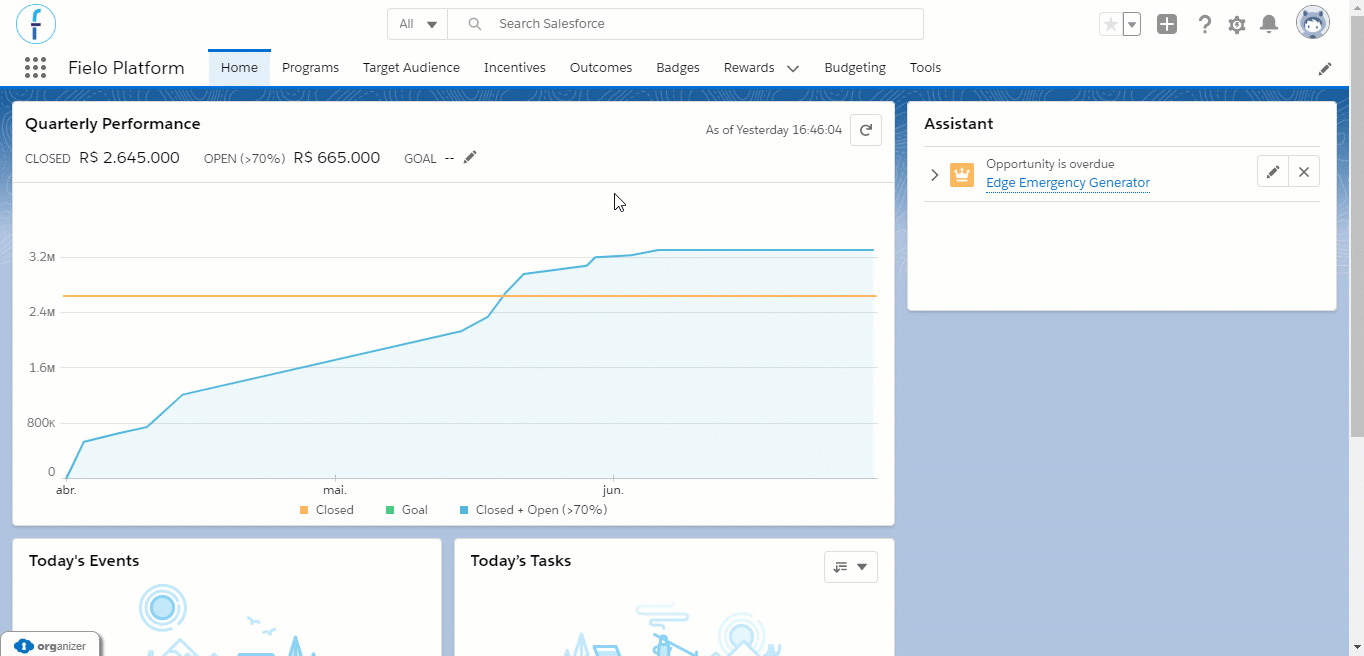Expand the Rewards tab dropdown arrow
This screenshot has height=656, width=1364.
pyautogui.click(x=793, y=68)
